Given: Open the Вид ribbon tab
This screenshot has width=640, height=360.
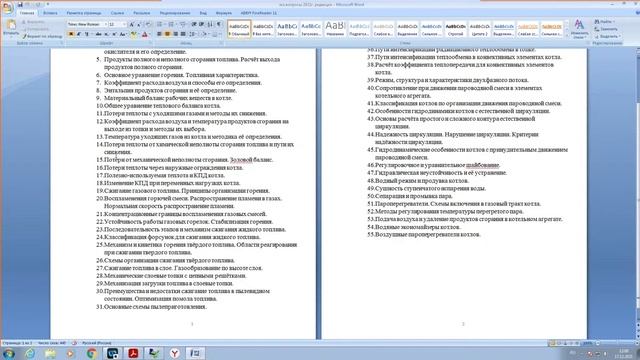Looking at the screenshot, I should pos(203,13).
